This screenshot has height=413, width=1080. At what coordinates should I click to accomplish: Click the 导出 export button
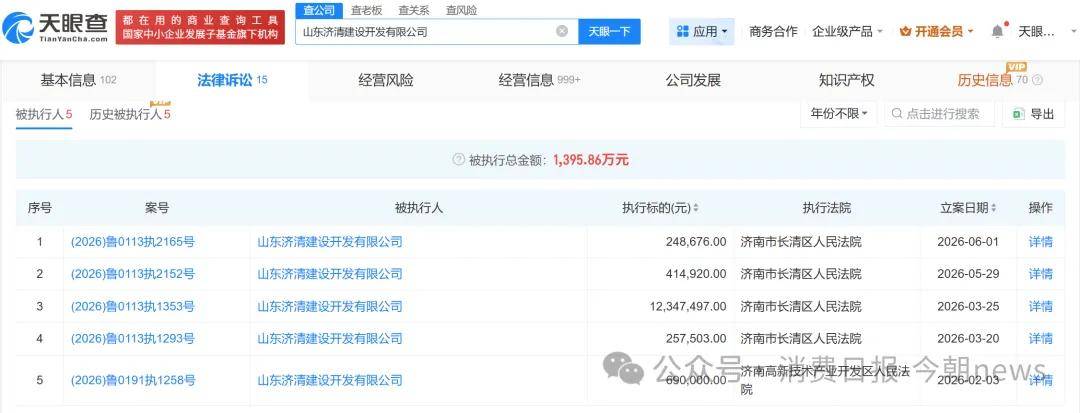pos(1033,114)
